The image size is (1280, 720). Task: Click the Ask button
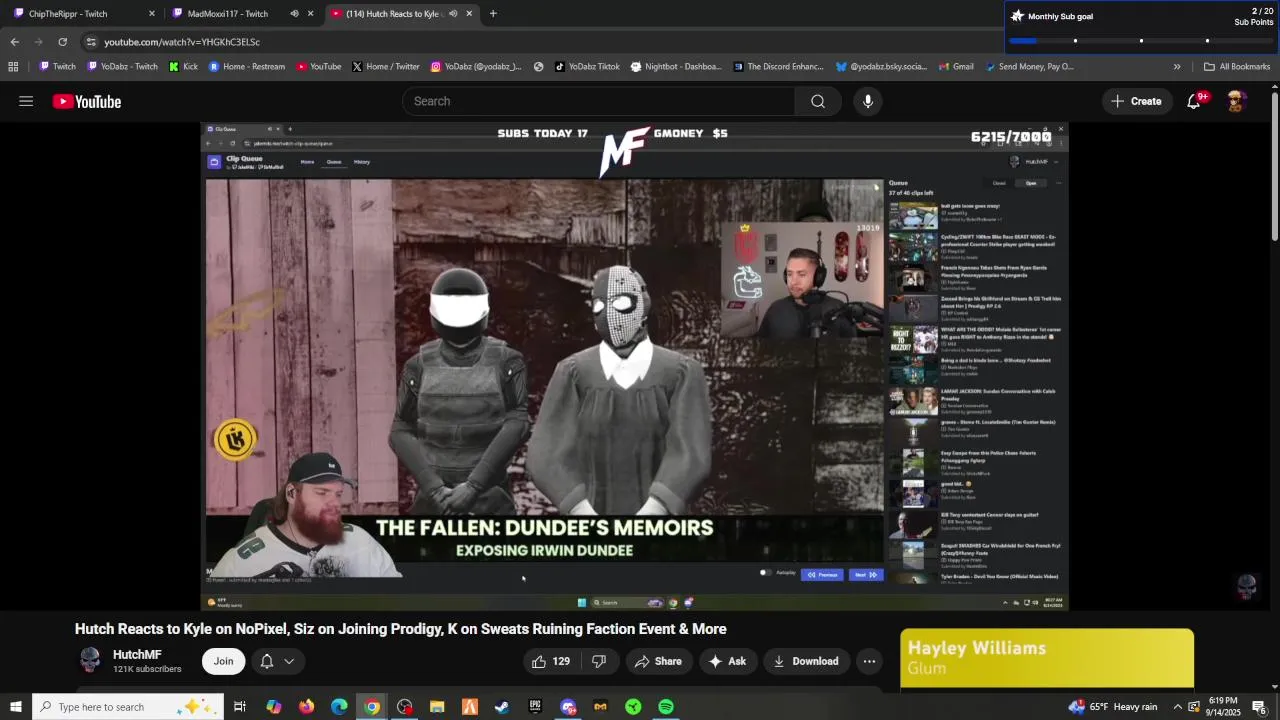coord(727,661)
